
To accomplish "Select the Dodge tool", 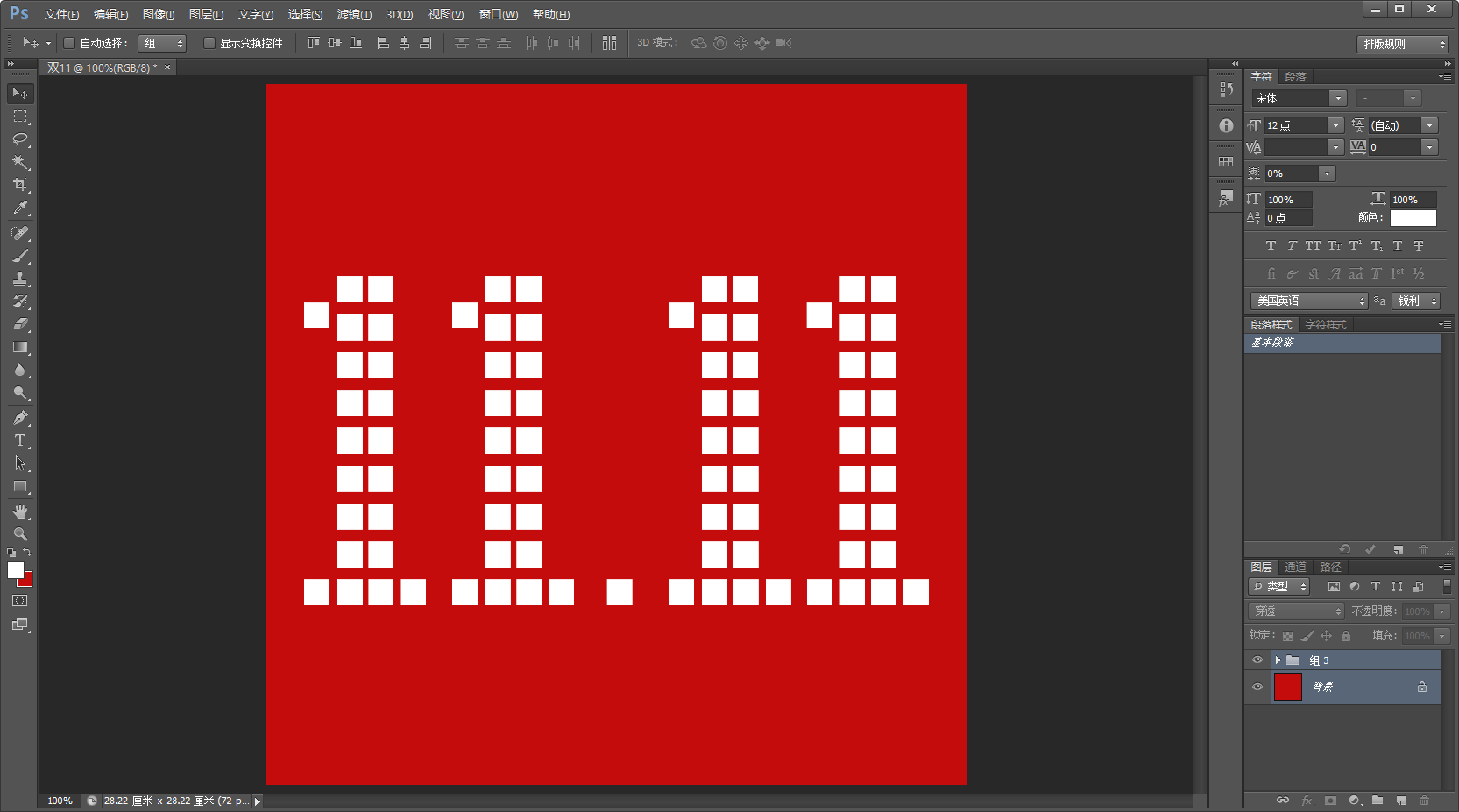I will [19, 392].
